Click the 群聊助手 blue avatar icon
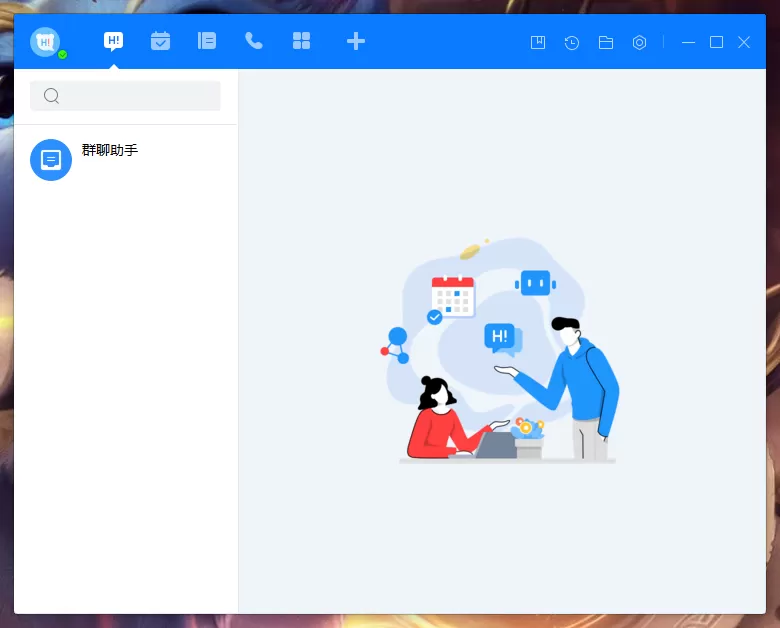This screenshot has width=780, height=628. coord(51,160)
